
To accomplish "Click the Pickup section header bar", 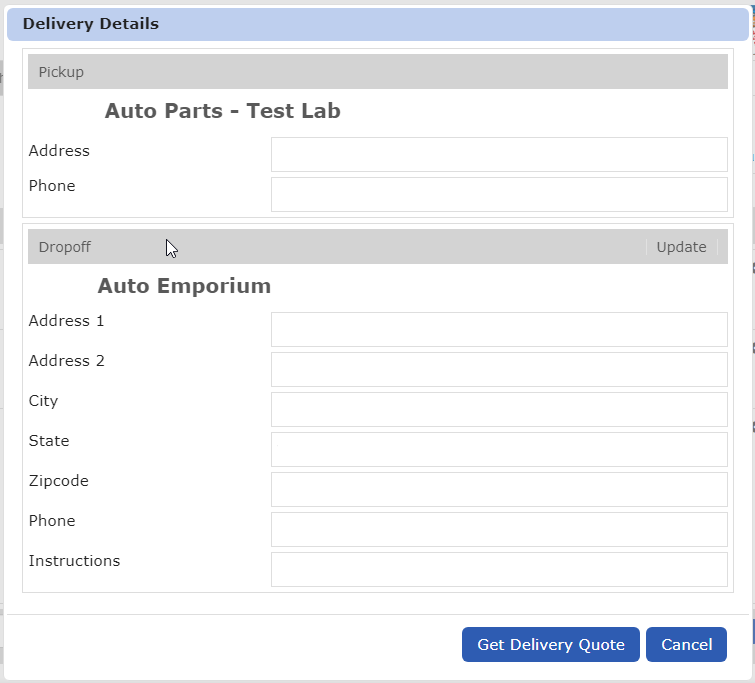I will [x=377, y=72].
